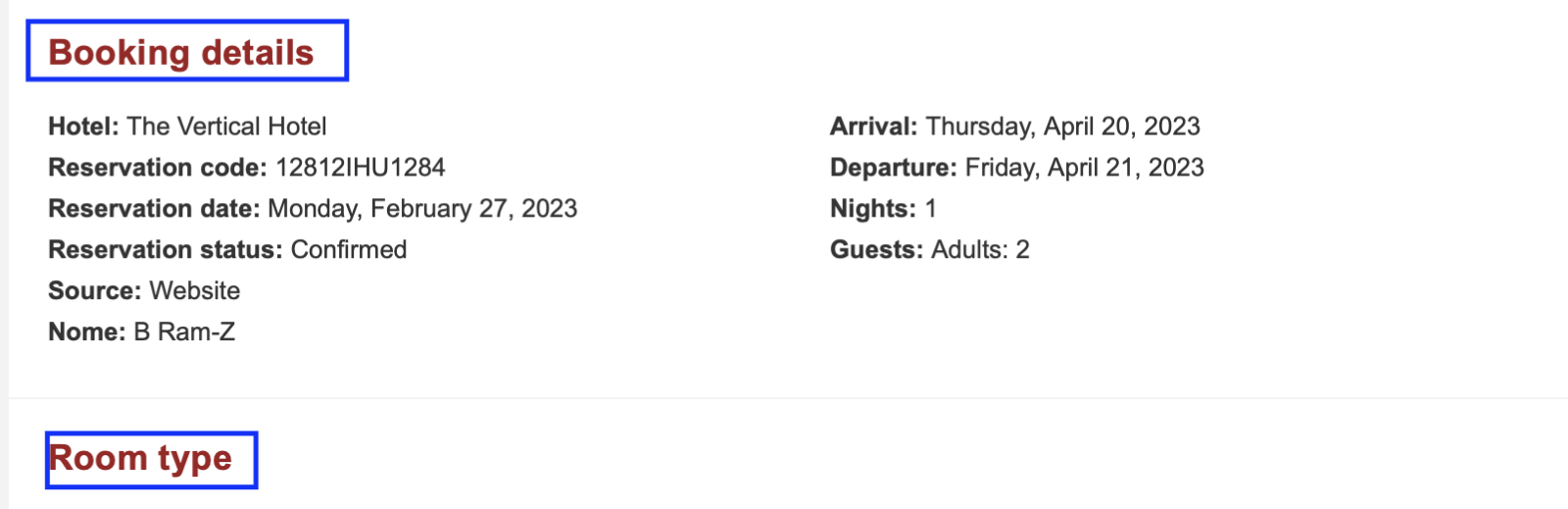Click the Departure: label
Screen dimensions: 1568x509
pos(894,168)
